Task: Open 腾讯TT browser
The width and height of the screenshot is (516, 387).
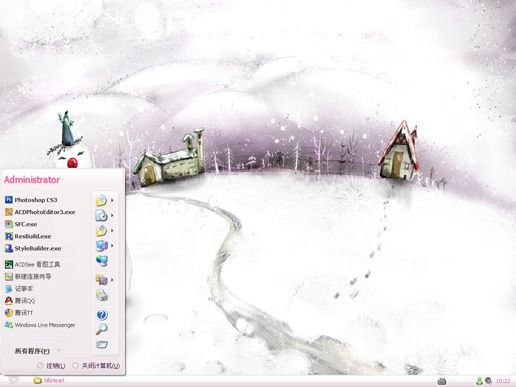Action: [x=19, y=313]
